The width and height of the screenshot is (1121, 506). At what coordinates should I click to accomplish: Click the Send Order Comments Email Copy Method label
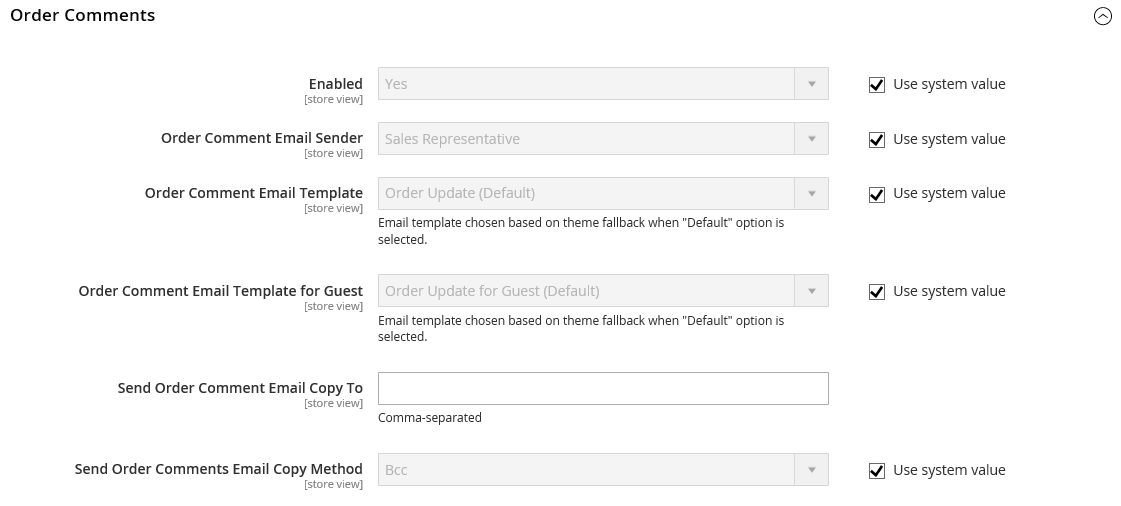tap(219, 469)
